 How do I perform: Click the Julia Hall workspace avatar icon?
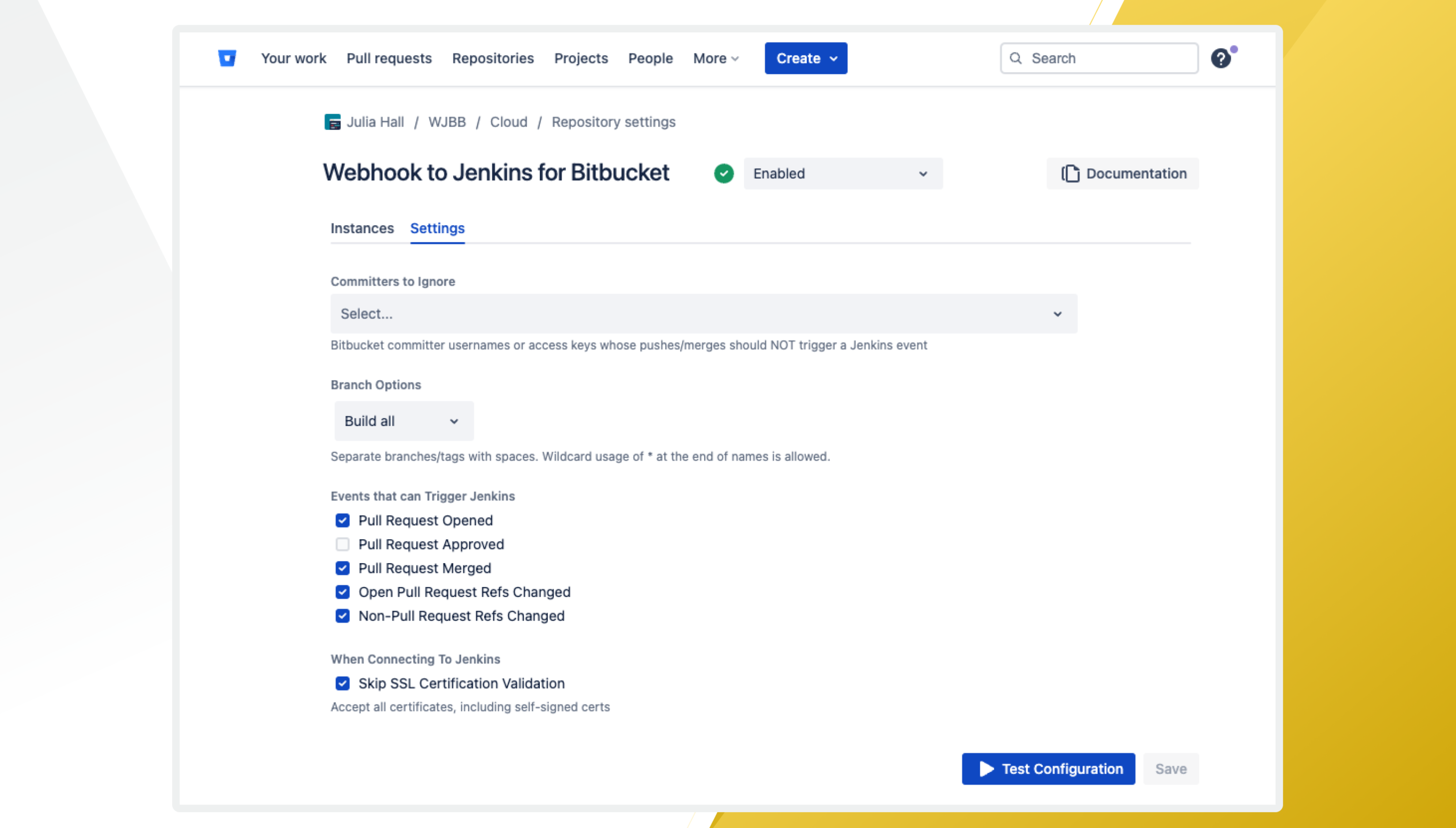(x=333, y=122)
